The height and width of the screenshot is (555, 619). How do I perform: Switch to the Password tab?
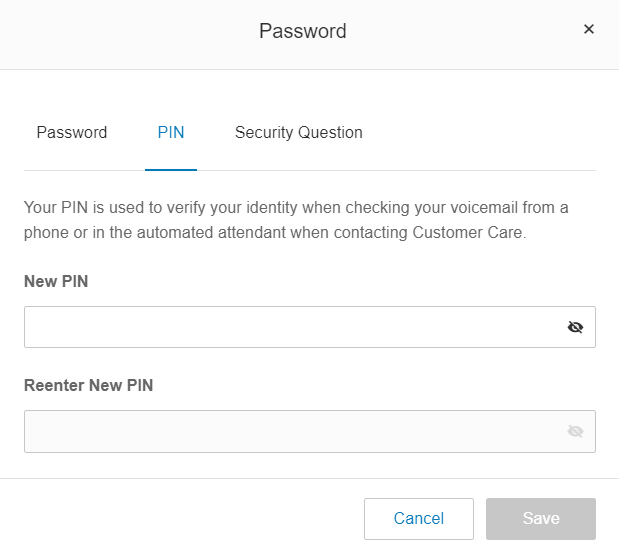tap(71, 133)
